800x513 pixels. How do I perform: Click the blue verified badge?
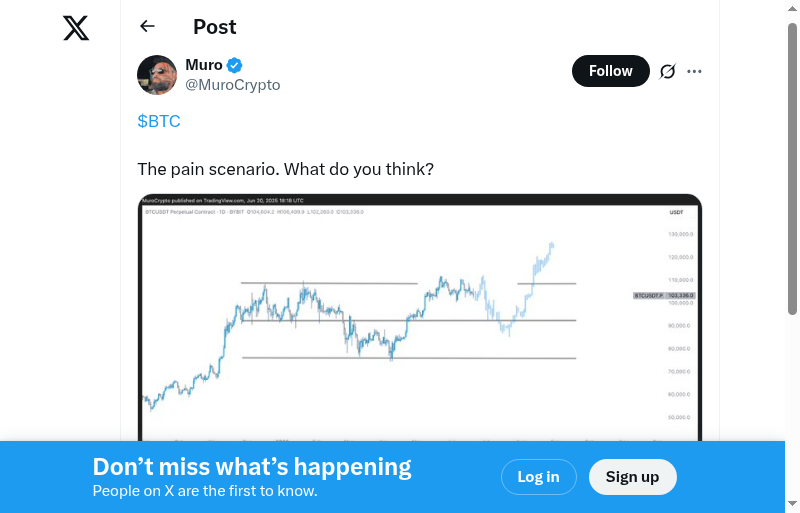coord(235,66)
